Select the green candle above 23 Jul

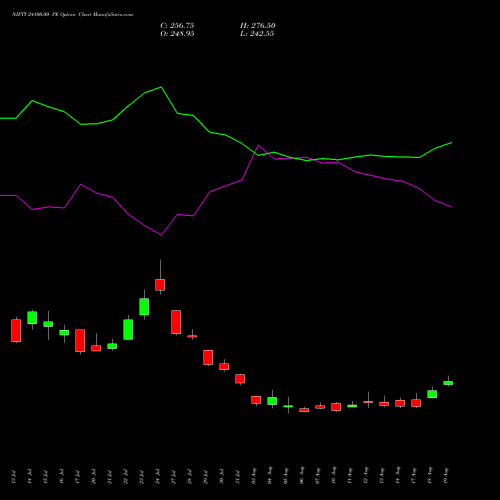pos(144,306)
